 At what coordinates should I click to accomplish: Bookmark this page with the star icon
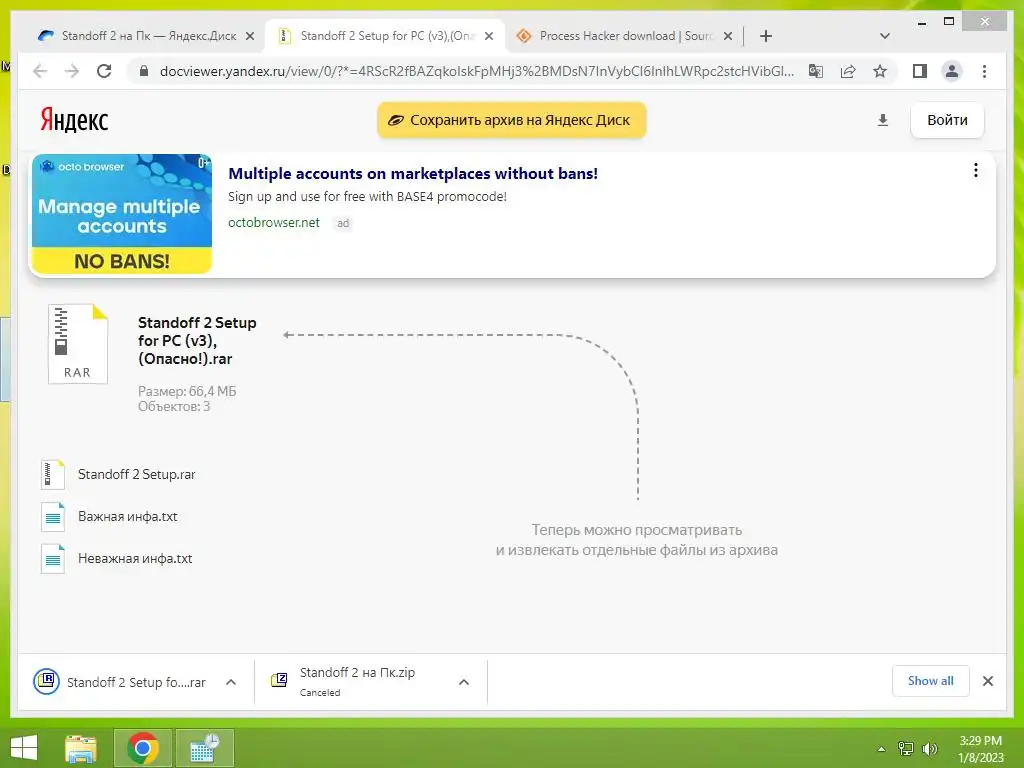point(880,71)
